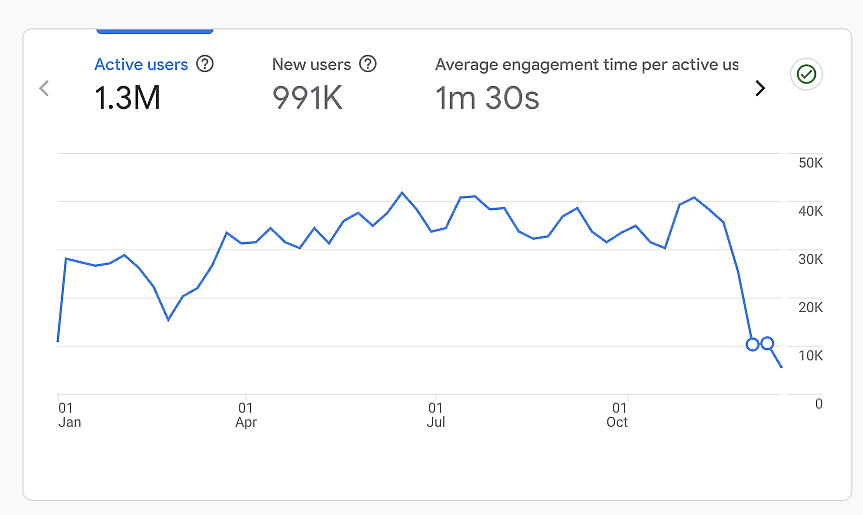
Task: Click the 1.3M active users value
Action: coord(127,98)
